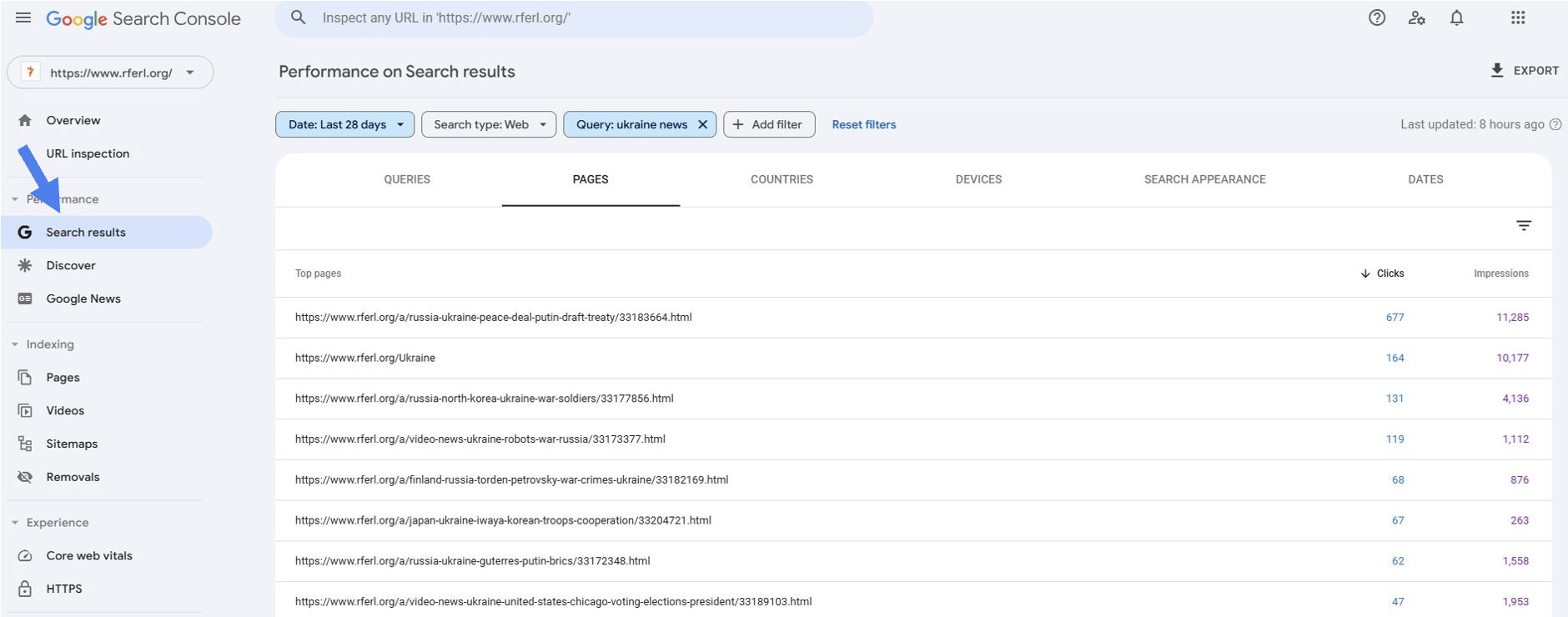Switch to the Dates tab
Image resolution: width=1568 pixels, height=617 pixels.
[x=1425, y=179]
